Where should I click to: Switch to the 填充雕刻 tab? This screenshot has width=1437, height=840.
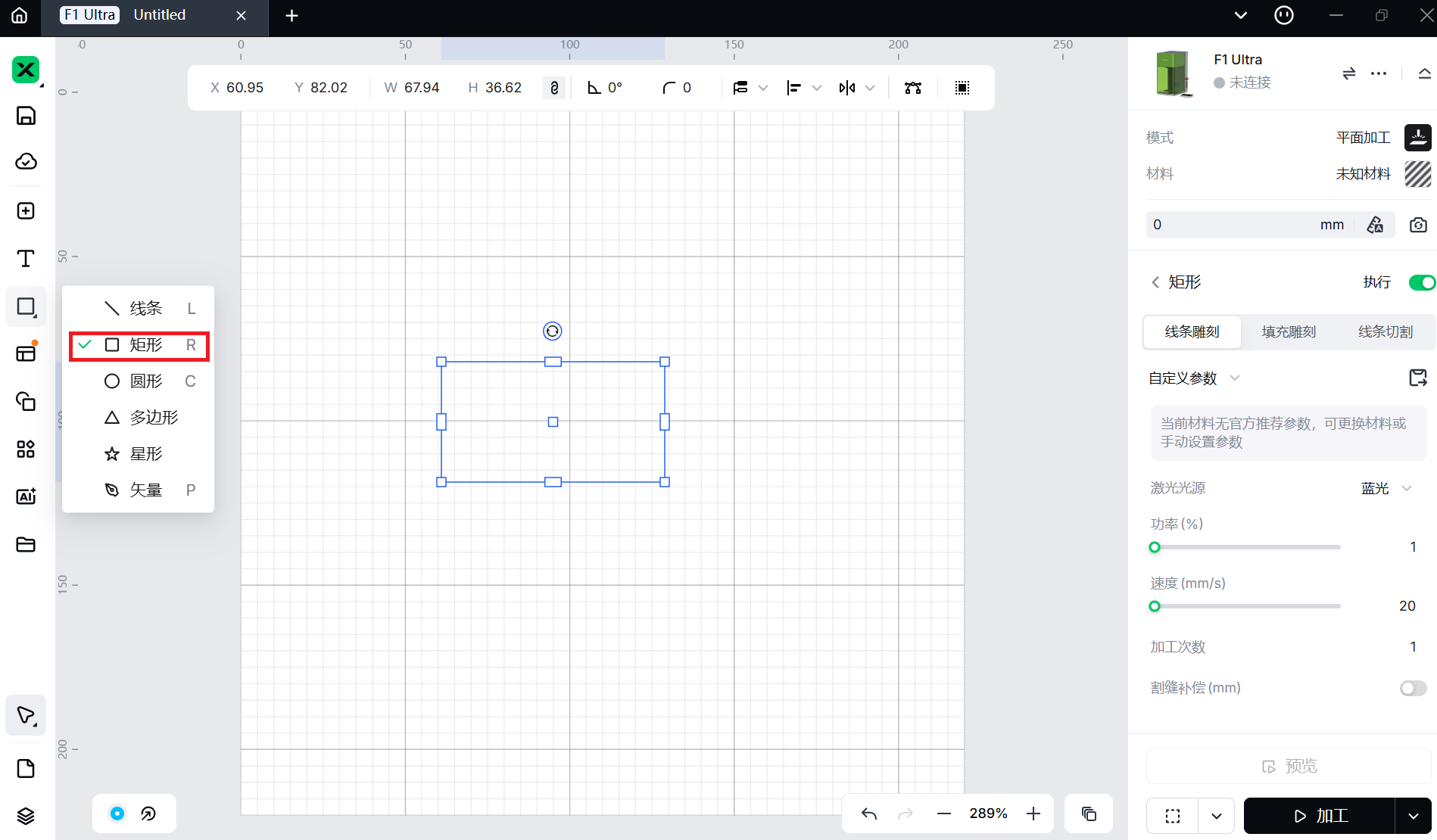click(x=1288, y=332)
